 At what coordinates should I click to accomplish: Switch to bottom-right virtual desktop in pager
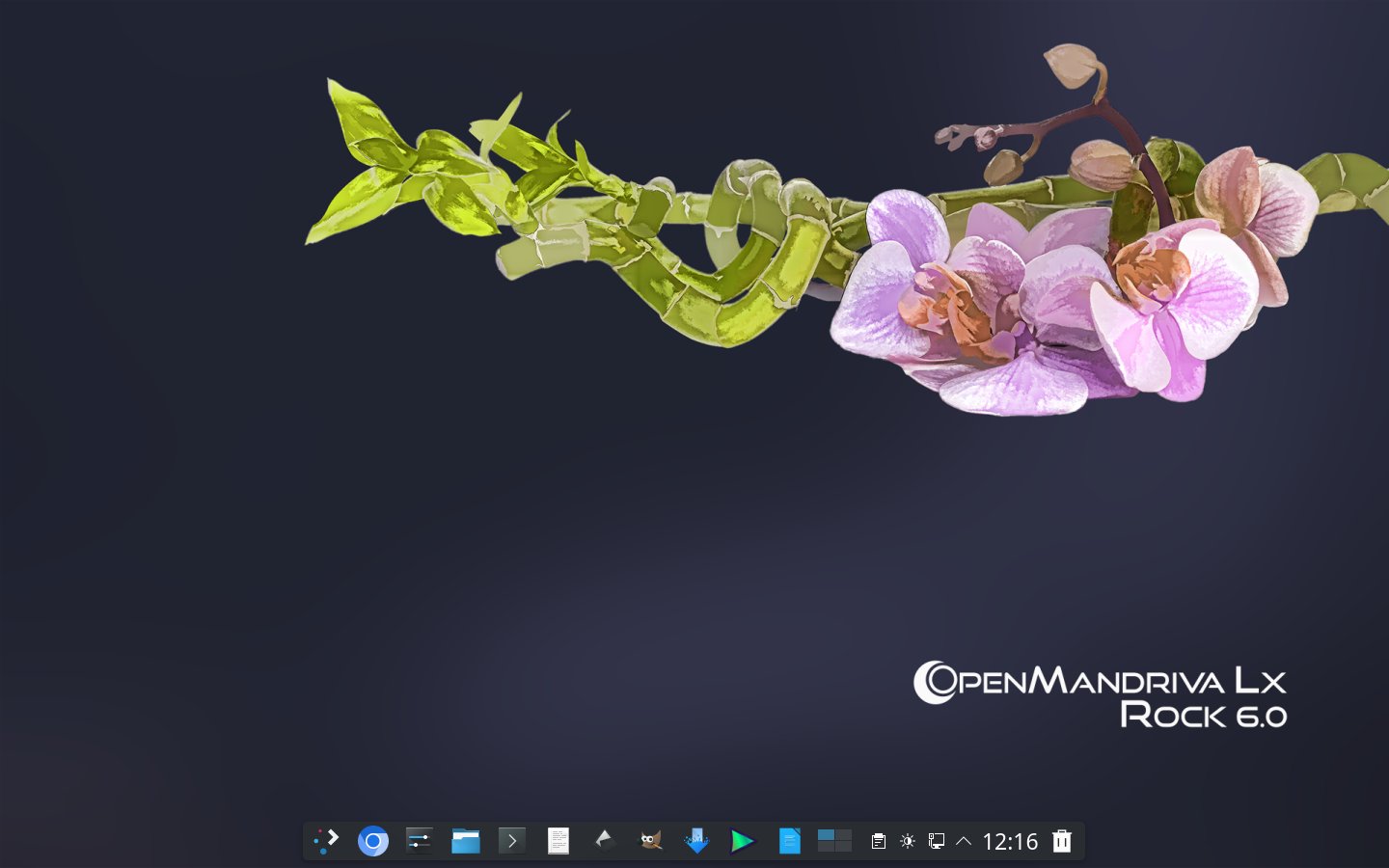pos(844,847)
